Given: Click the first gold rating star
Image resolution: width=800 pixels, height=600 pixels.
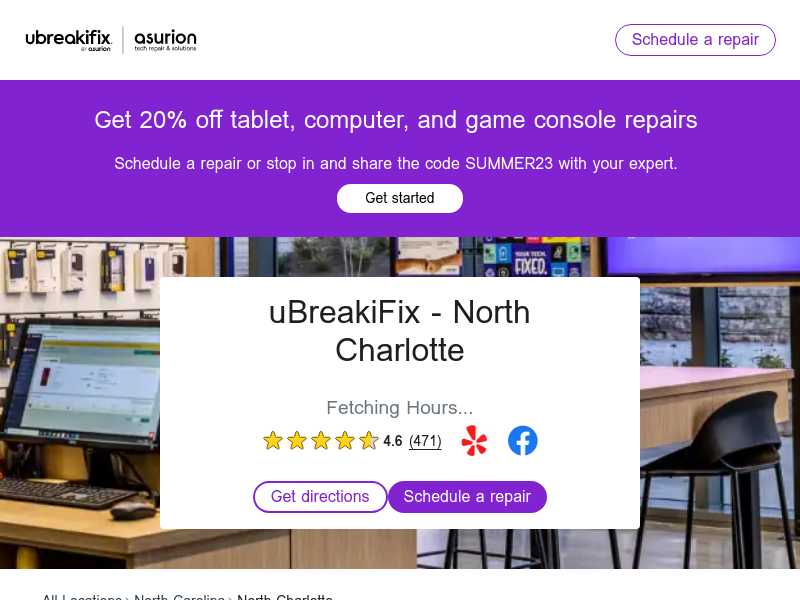Looking at the screenshot, I should tap(273, 440).
